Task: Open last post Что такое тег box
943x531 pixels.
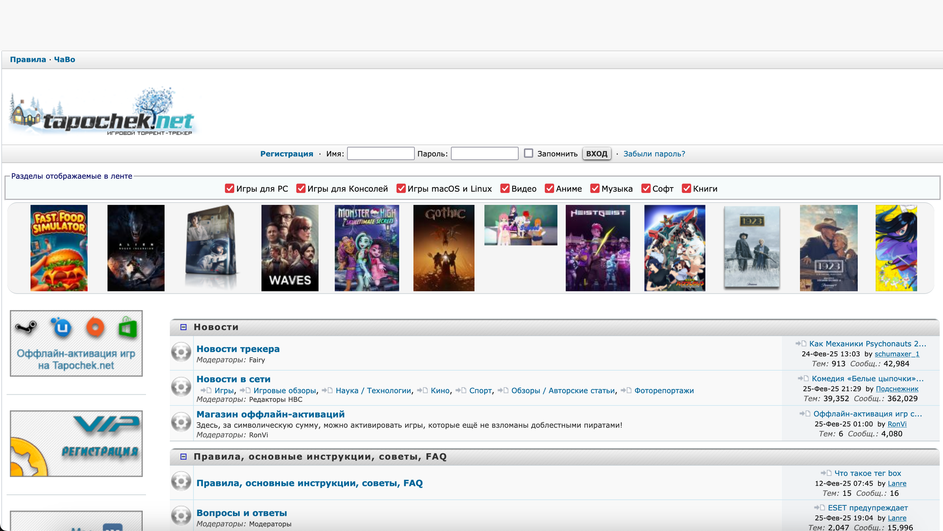Action: (867, 473)
